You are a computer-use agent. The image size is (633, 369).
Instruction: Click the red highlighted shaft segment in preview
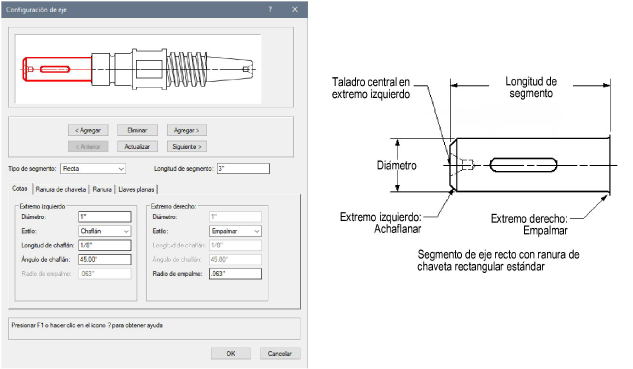coord(57,69)
